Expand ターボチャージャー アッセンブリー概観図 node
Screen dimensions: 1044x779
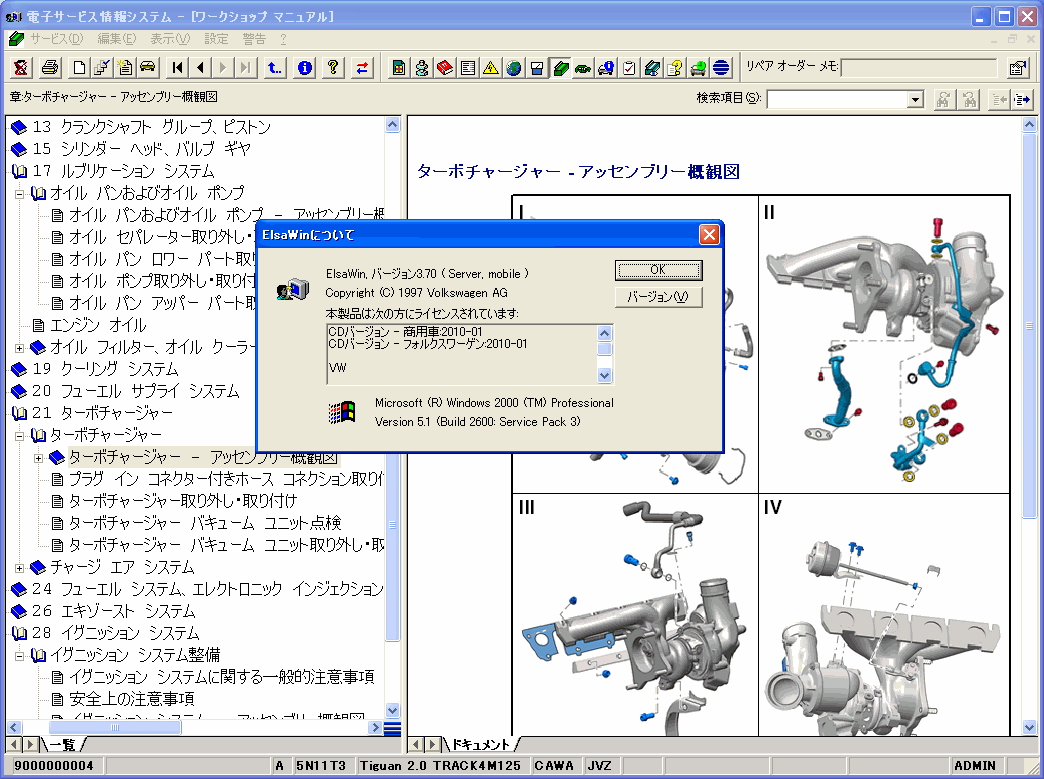38,458
